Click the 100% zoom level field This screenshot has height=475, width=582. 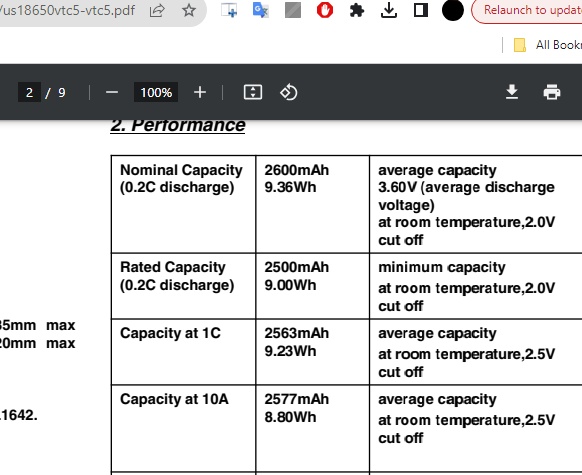(156, 92)
